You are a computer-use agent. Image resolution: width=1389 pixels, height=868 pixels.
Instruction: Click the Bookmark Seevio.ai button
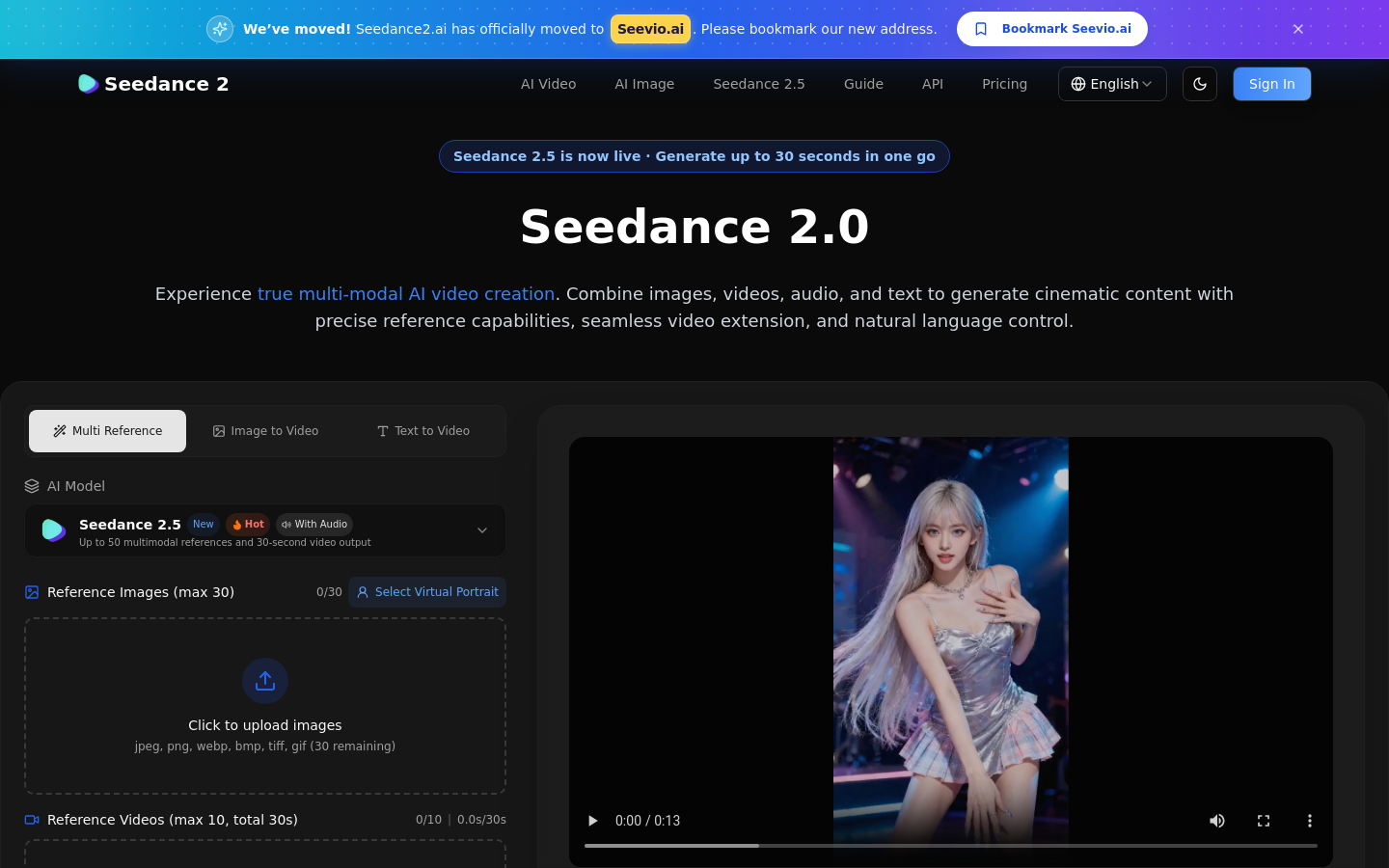click(x=1052, y=29)
